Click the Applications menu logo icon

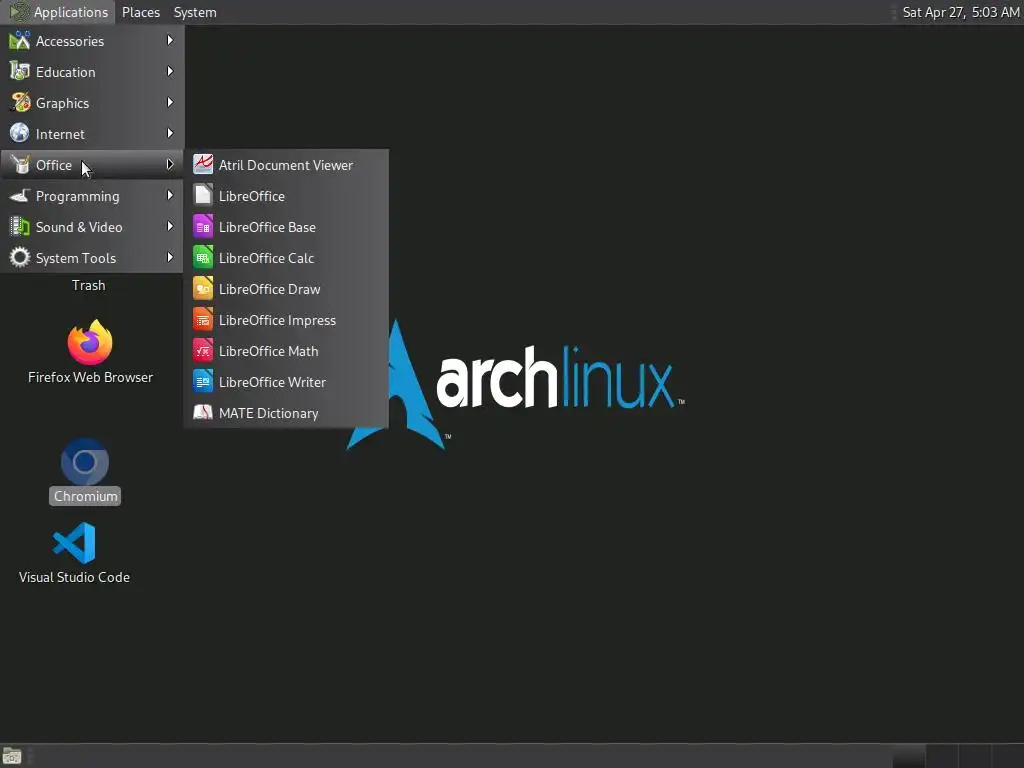[x=19, y=12]
